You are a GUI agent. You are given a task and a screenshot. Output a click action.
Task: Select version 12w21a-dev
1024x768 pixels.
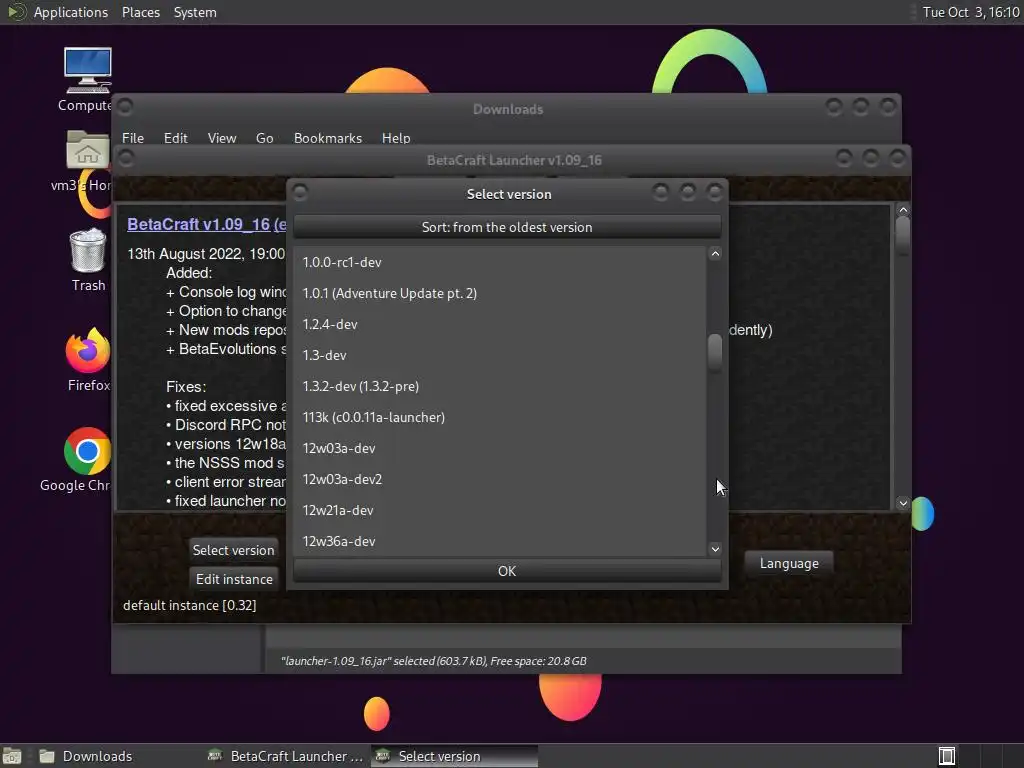(500, 510)
